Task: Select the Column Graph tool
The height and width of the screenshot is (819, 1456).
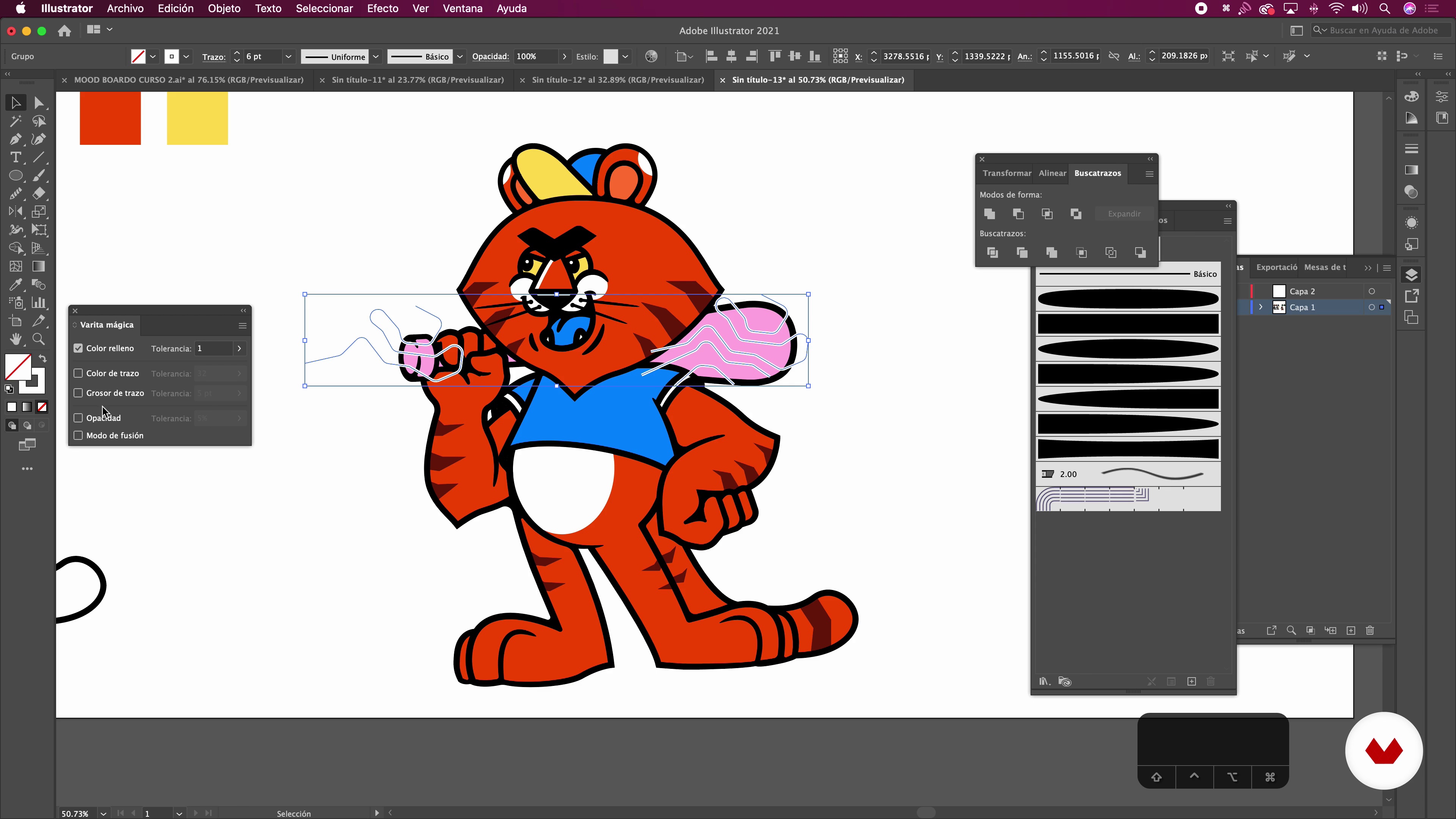Action: coord(39,303)
